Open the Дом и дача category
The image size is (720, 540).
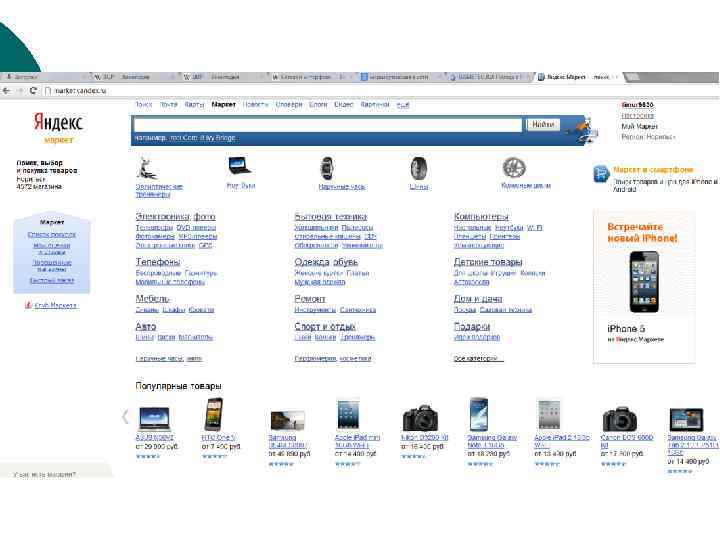point(478,298)
